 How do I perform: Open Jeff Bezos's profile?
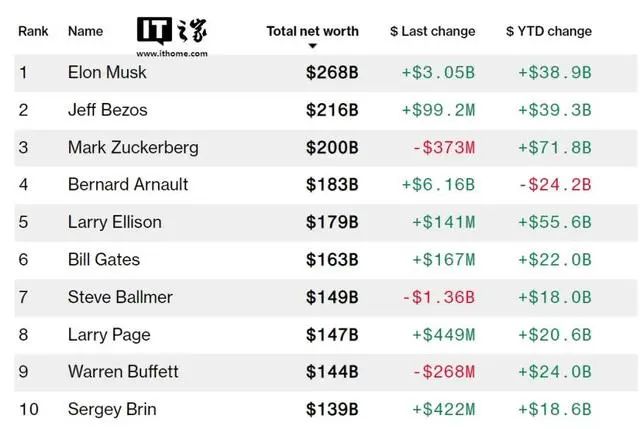tap(108, 110)
